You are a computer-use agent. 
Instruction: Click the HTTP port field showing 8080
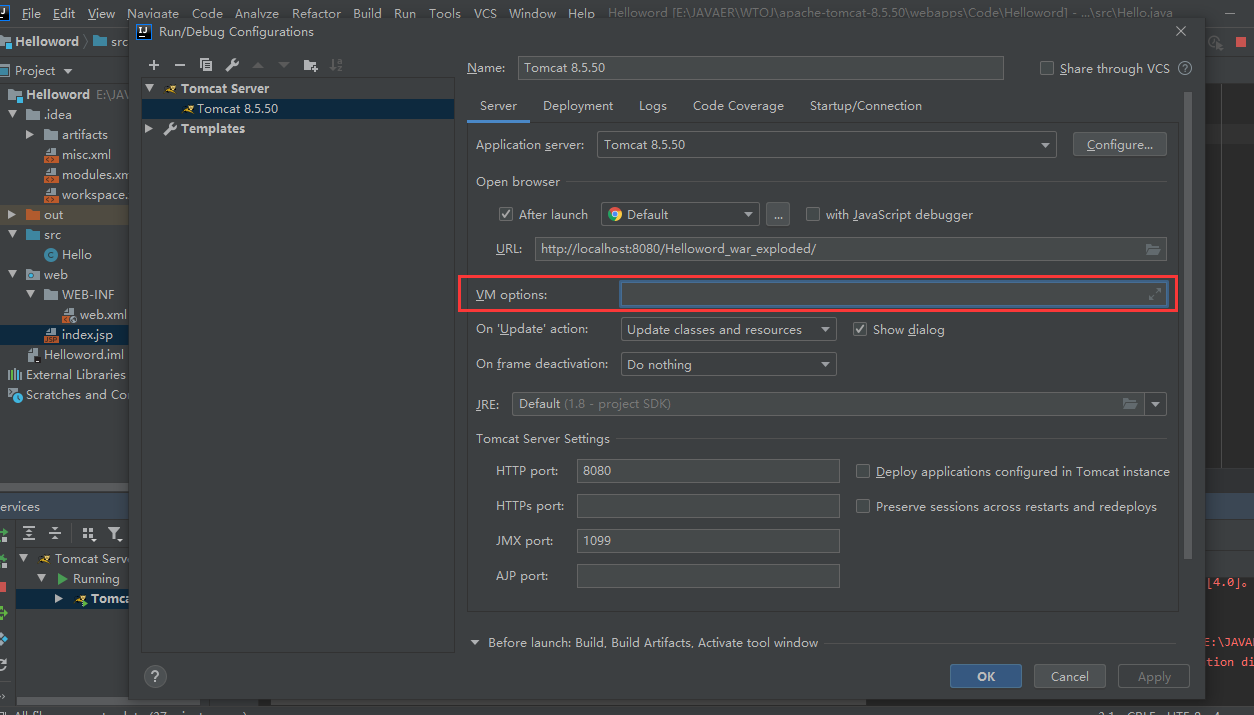pos(708,471)
